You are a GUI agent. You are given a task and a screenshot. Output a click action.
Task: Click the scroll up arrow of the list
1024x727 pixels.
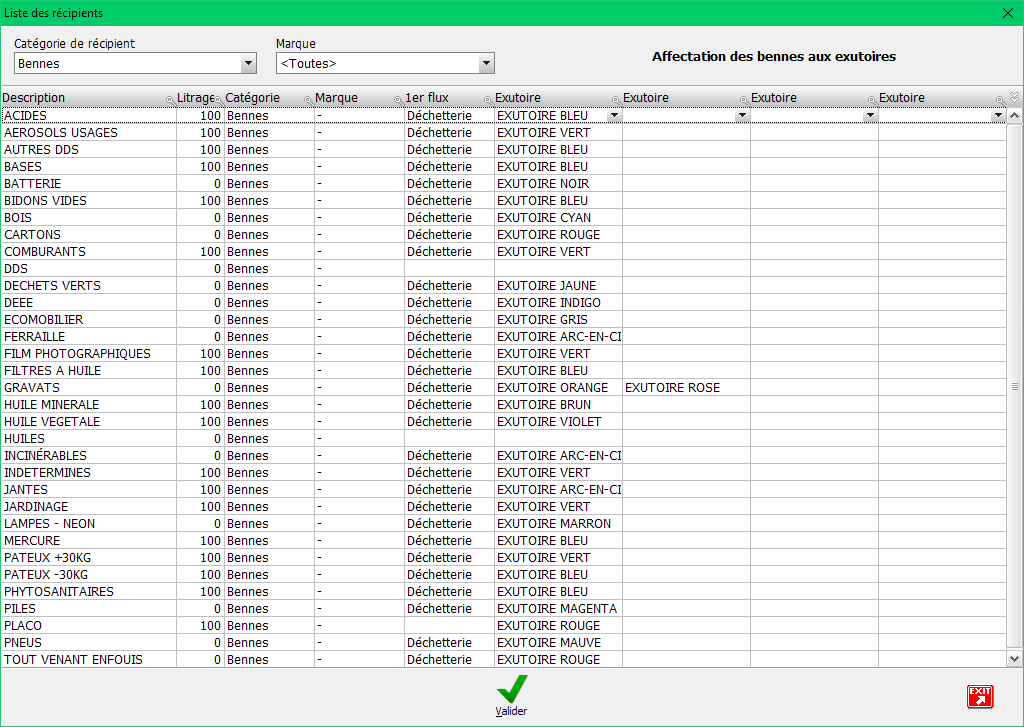point(1014,116)
